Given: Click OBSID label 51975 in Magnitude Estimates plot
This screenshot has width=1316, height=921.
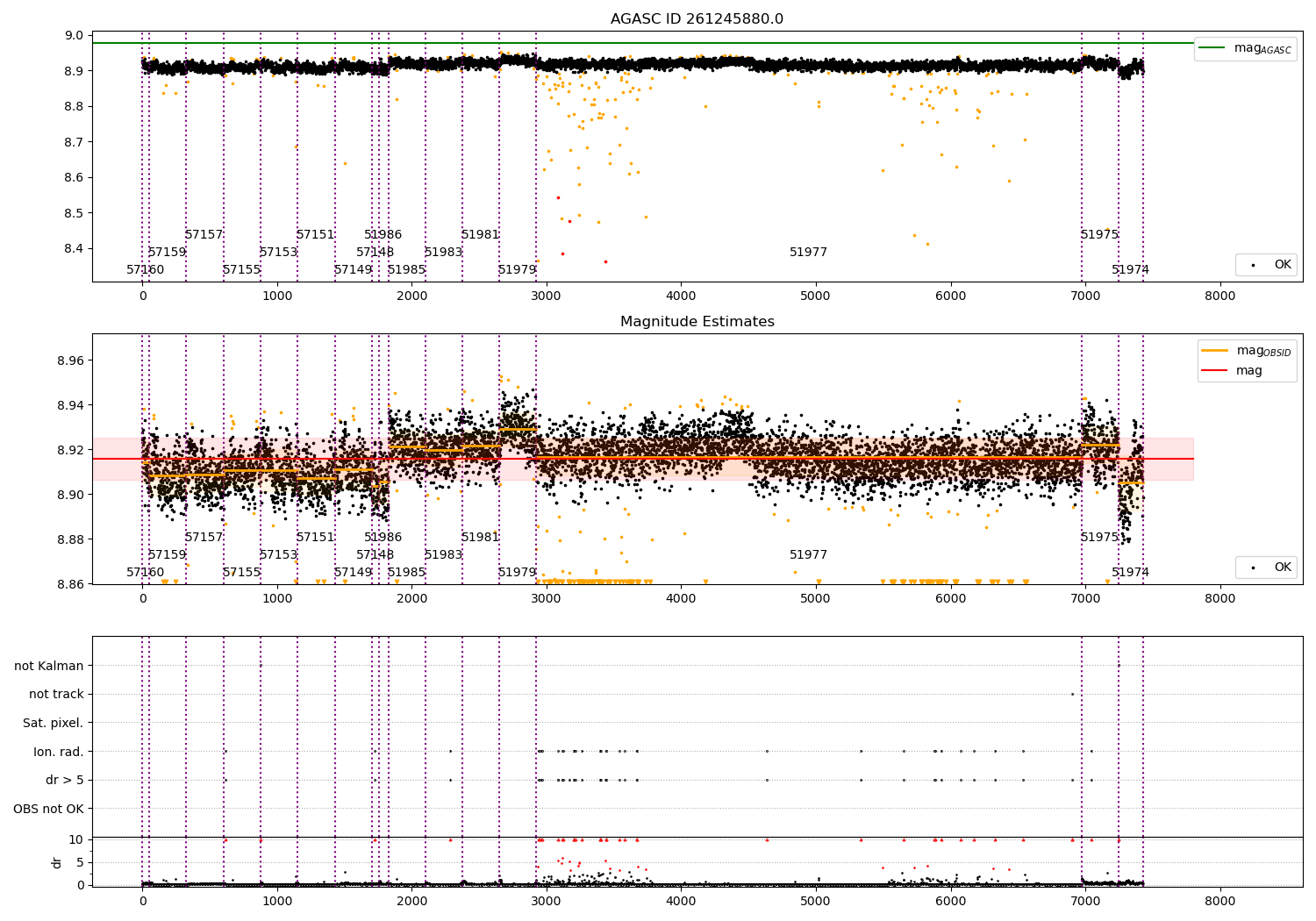Looking at the screenshot, I should 1099,537.
